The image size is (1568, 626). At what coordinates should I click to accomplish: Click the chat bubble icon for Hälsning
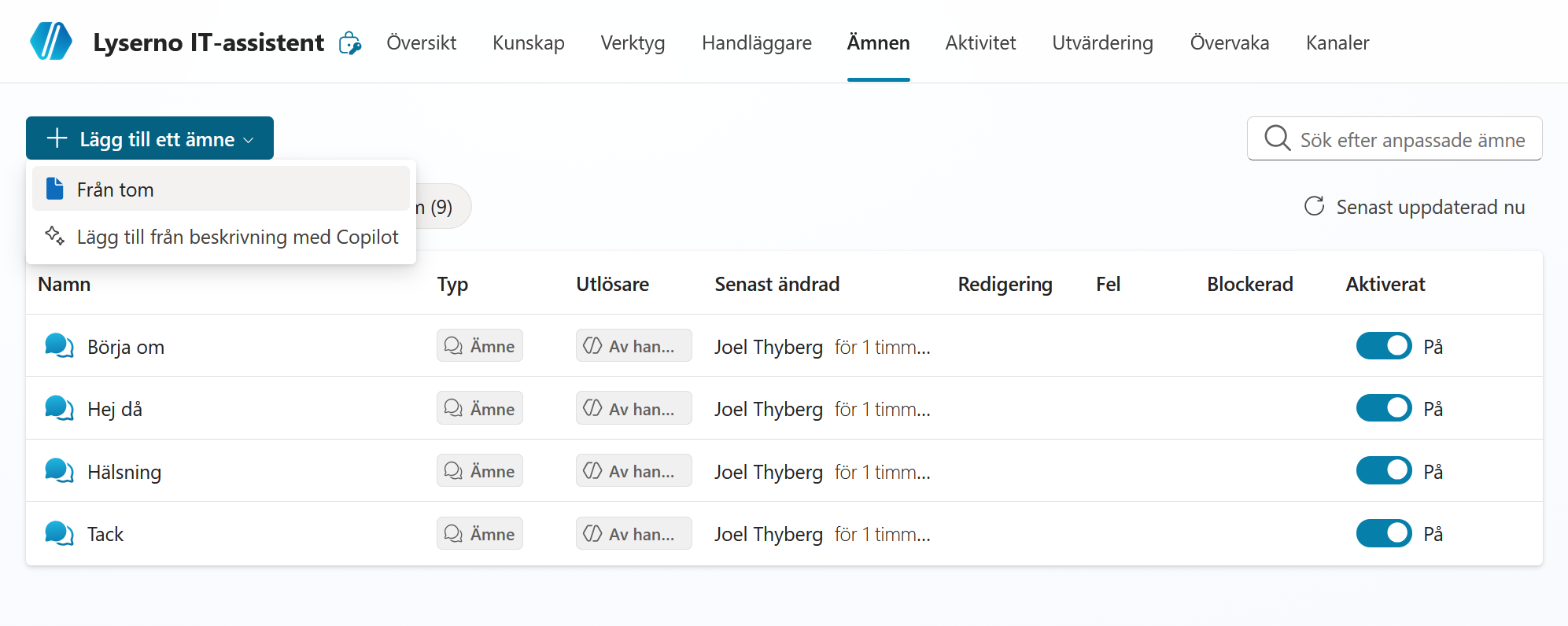click(59, 471)
